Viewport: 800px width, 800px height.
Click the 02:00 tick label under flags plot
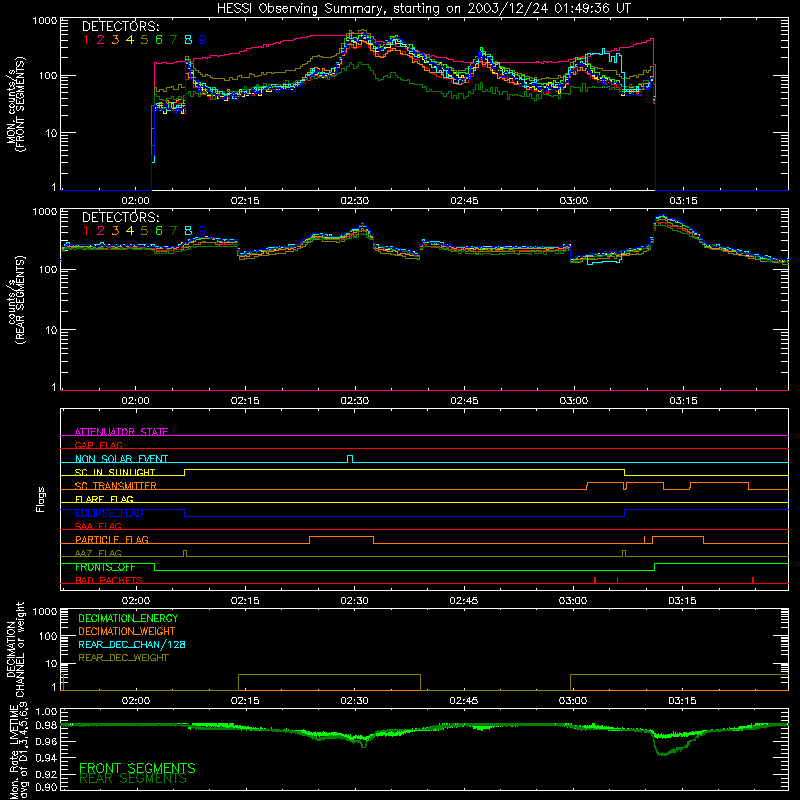[x=135, y=601]
